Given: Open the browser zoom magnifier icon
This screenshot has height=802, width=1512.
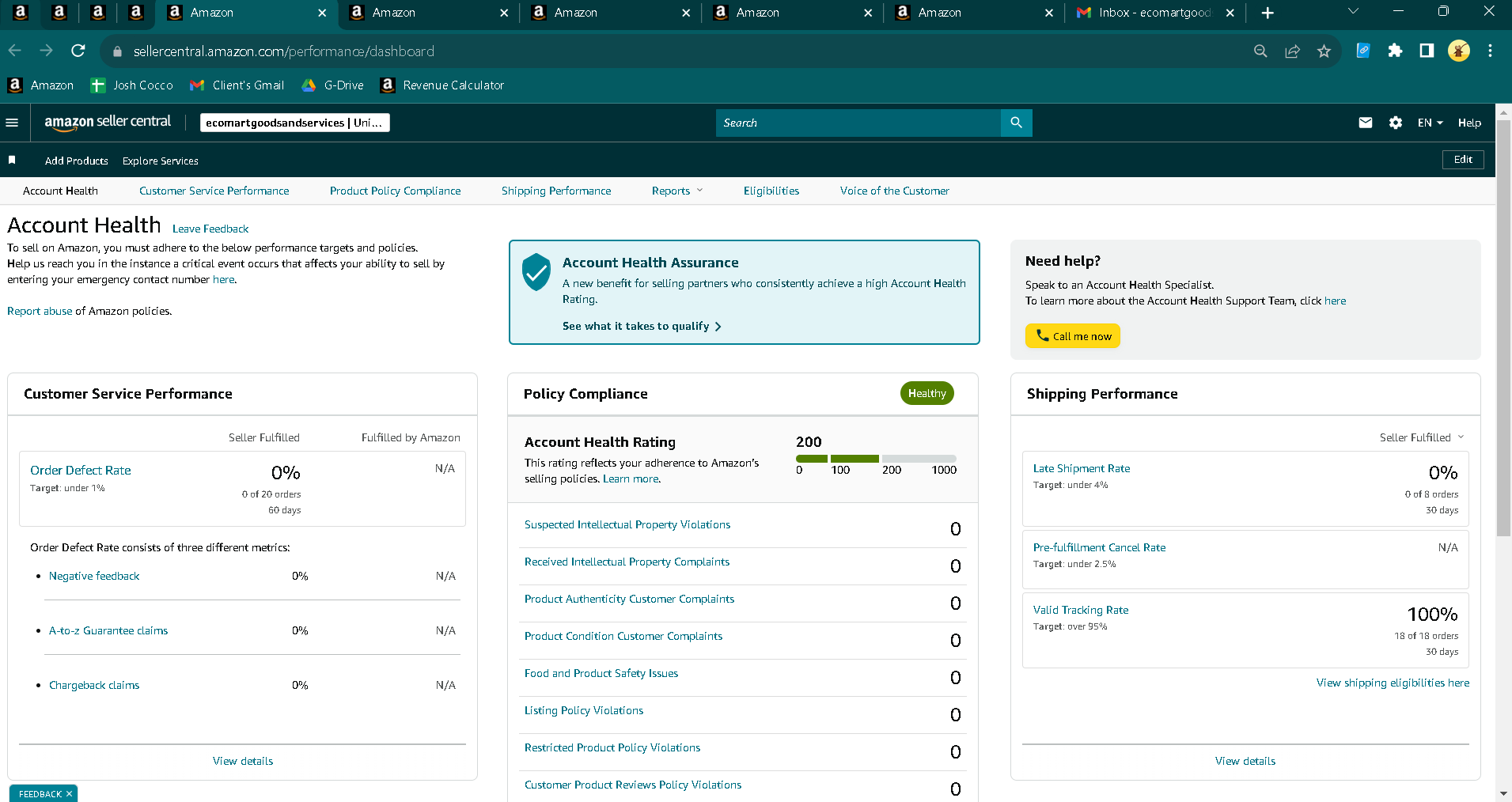Looking at the screenshot, I should pos(1260,51).
